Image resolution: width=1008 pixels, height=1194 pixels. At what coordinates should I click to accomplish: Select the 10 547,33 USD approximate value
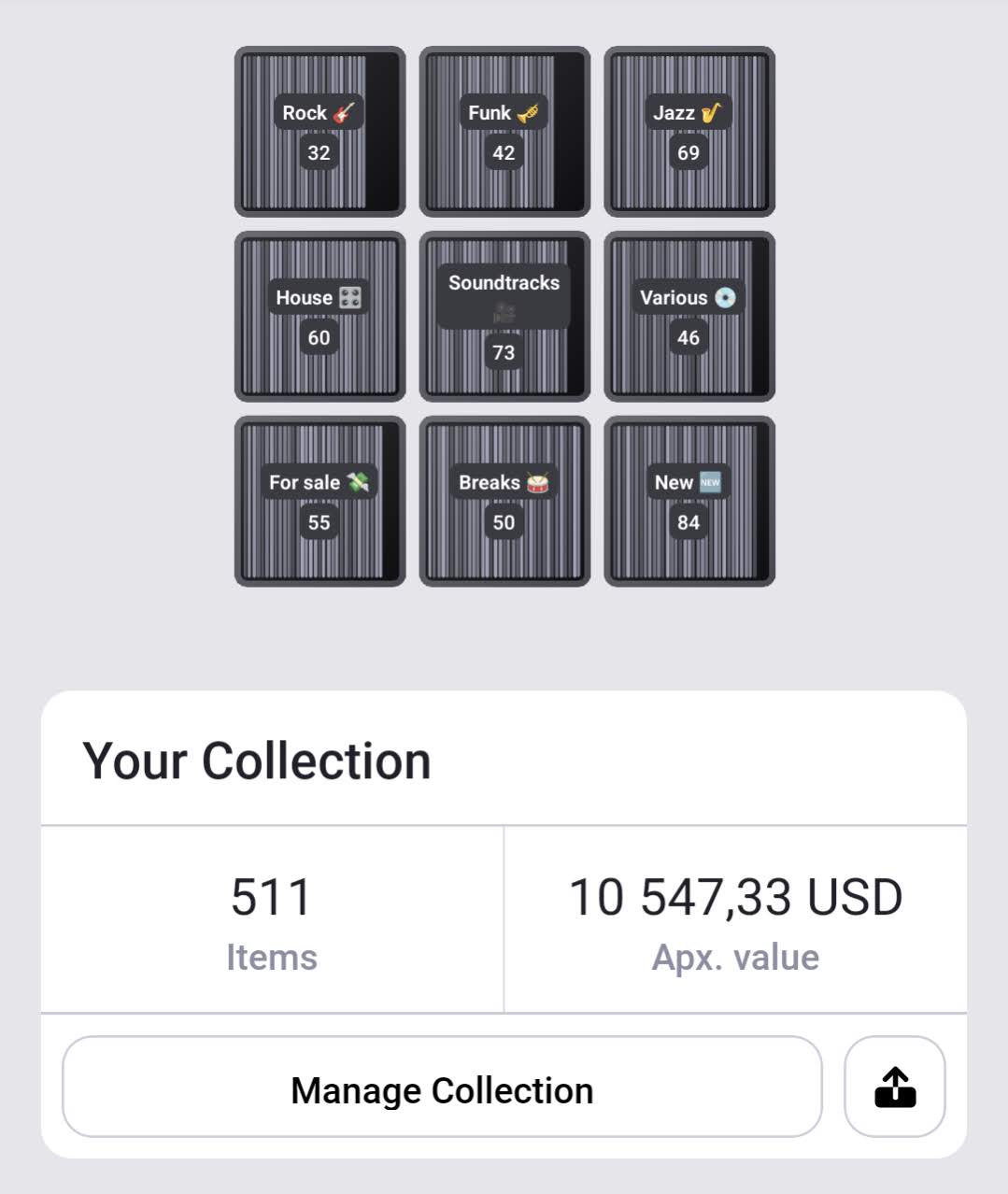pos(735,898)
